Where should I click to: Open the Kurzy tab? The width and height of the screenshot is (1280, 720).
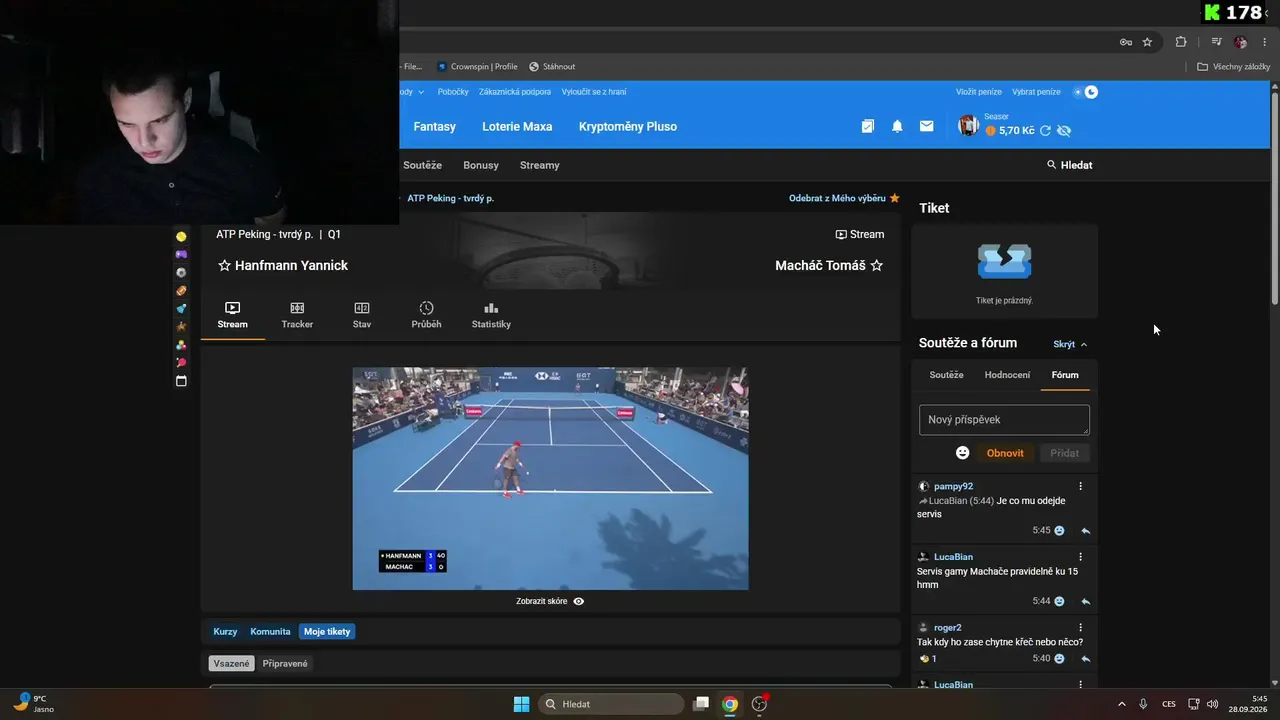coord(225,632)
